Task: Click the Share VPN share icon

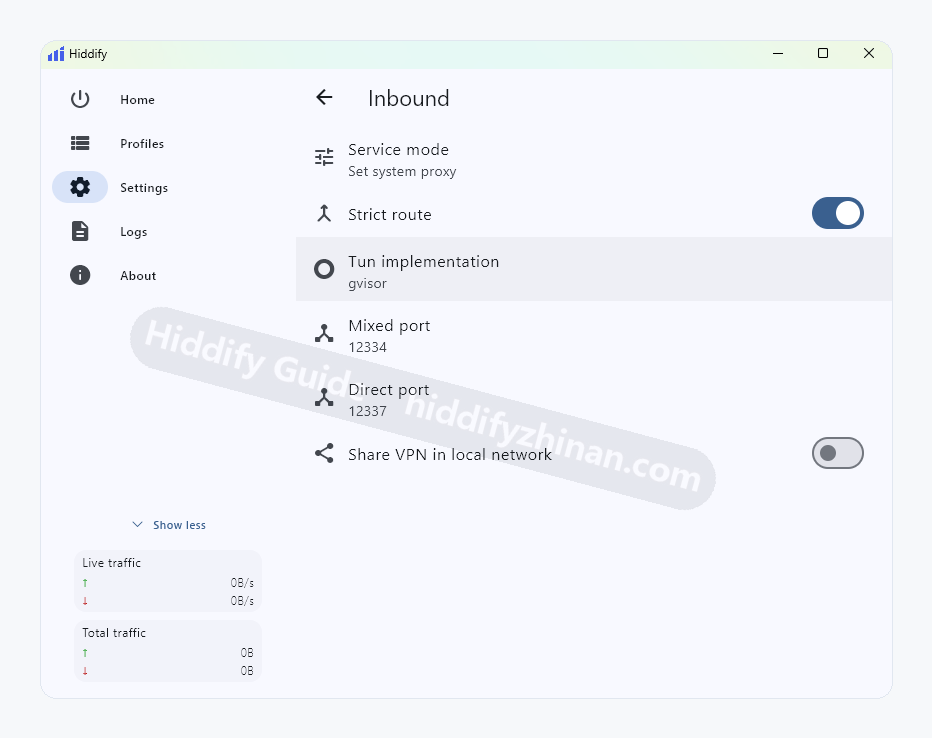Action: (x=324, y=453)
